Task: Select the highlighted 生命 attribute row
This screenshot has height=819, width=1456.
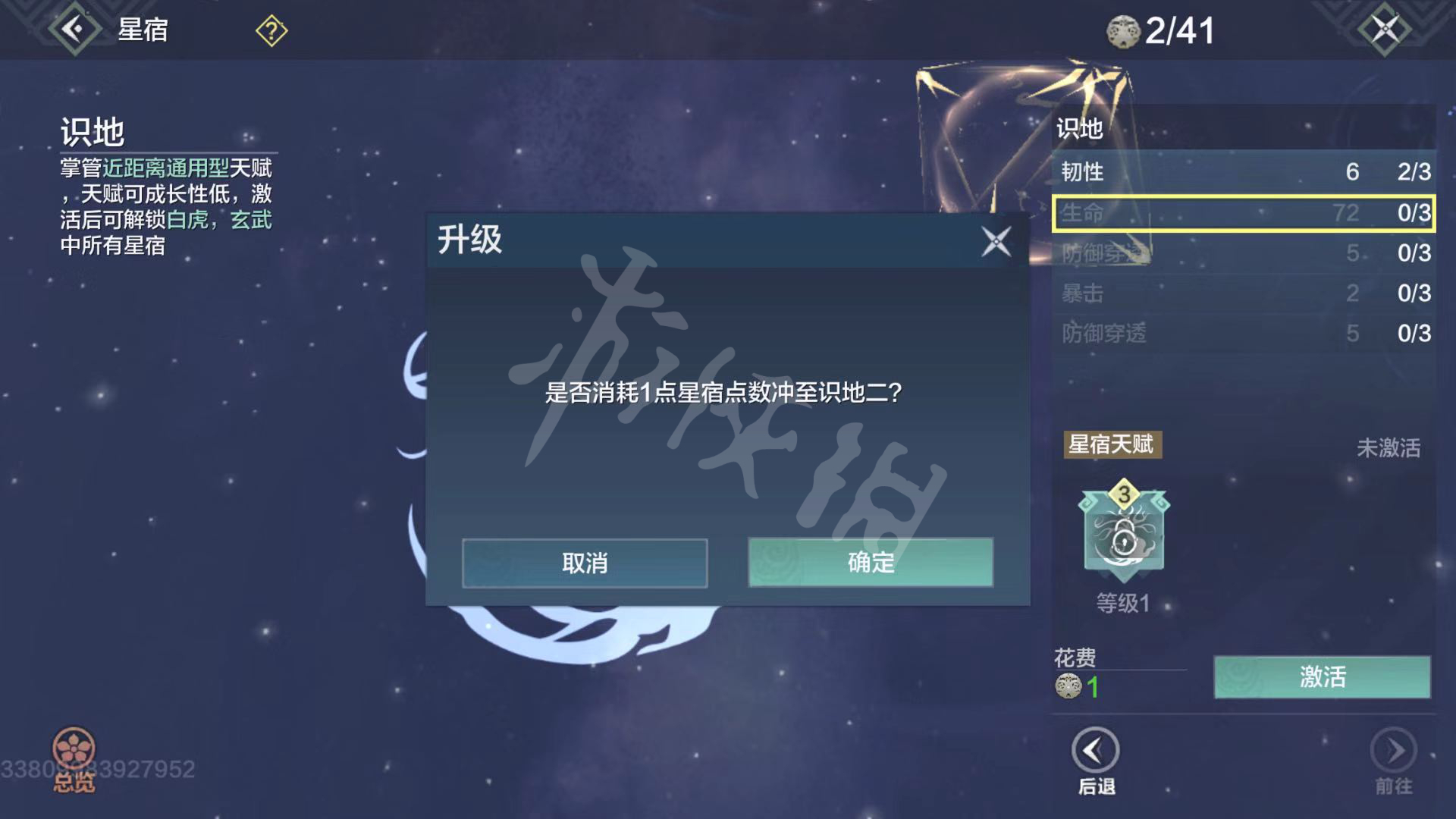Action: 1244,212
